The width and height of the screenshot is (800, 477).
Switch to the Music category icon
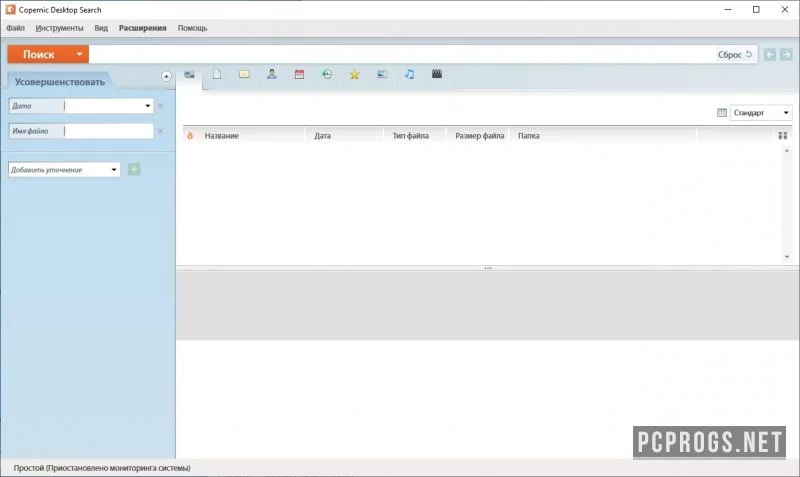410,74
